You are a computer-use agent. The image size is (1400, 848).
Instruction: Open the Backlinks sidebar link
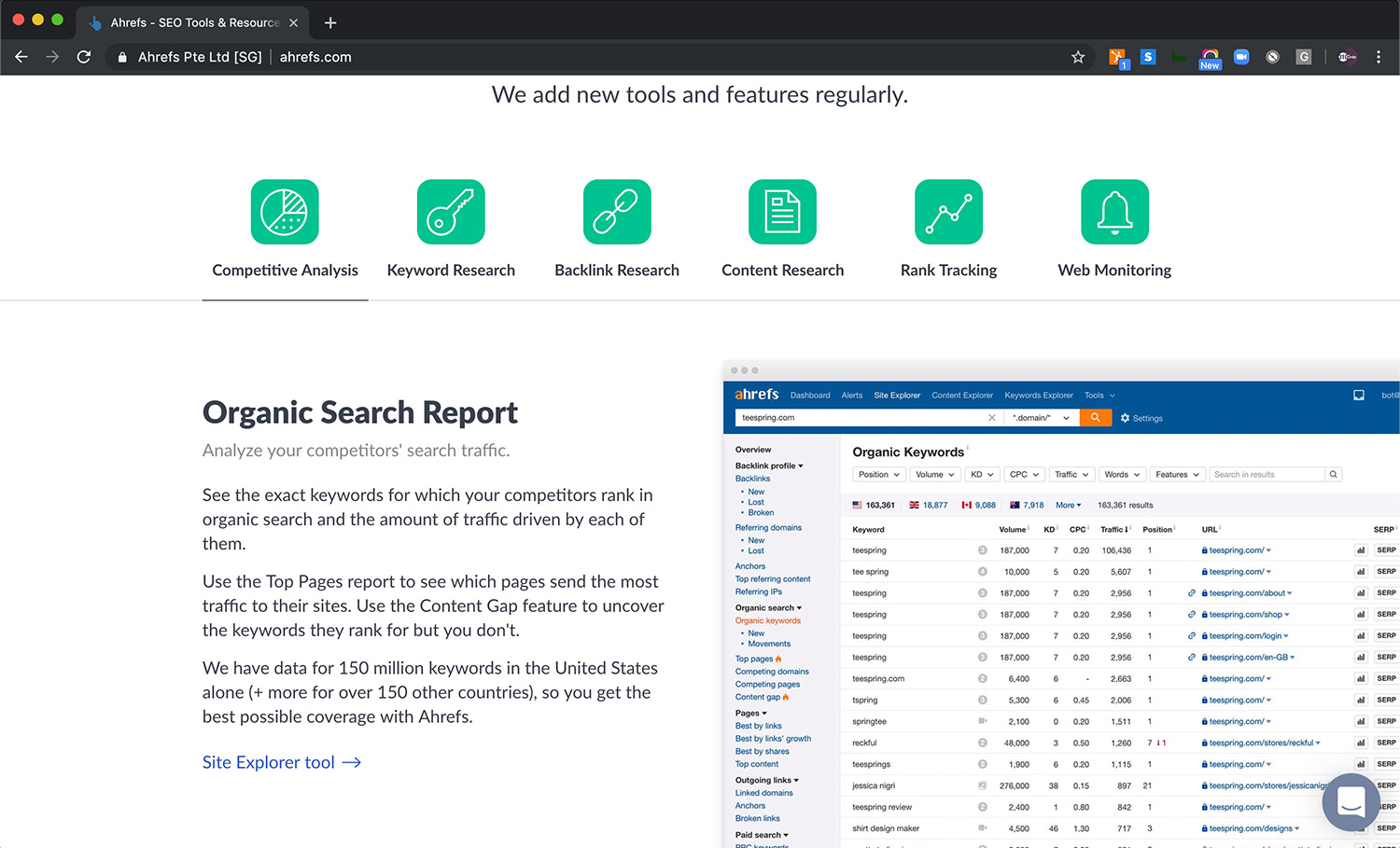[752, 479]
